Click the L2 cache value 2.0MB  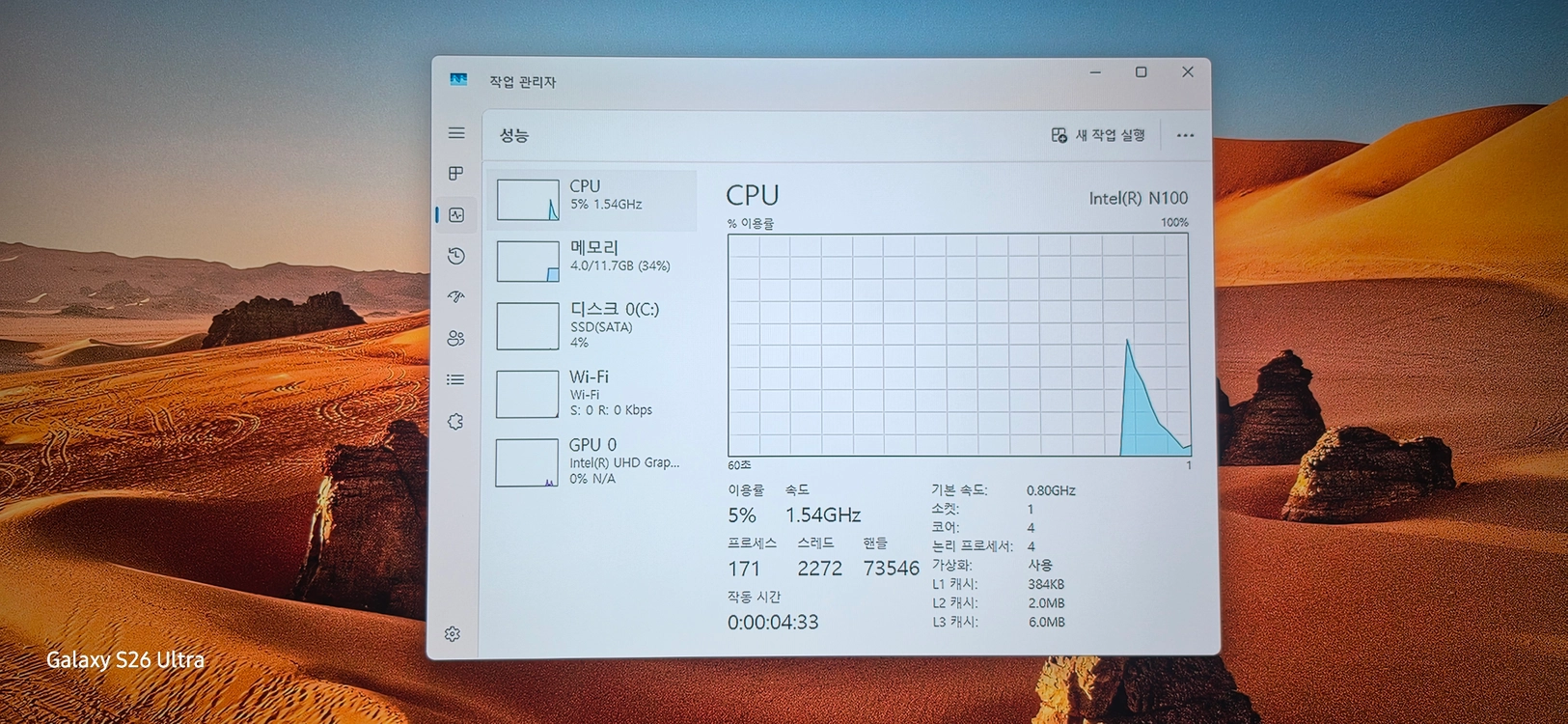pyautogui.click(x=1047, y=603)
